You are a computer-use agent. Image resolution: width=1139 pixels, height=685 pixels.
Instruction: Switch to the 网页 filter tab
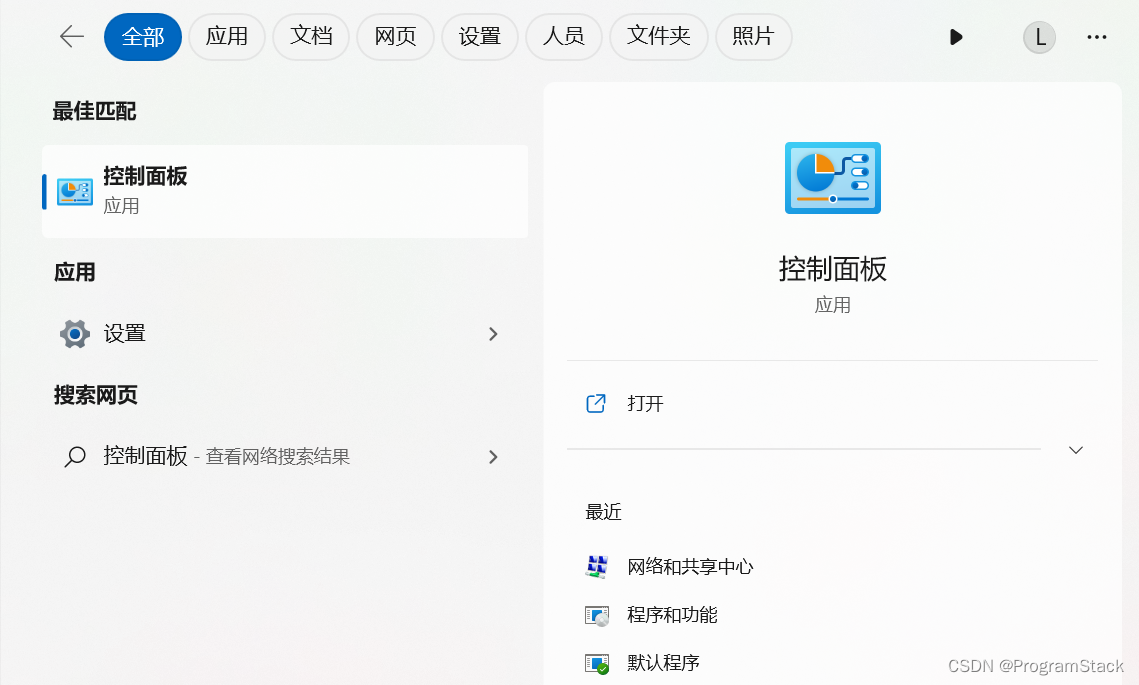click(x=395, y=36)
